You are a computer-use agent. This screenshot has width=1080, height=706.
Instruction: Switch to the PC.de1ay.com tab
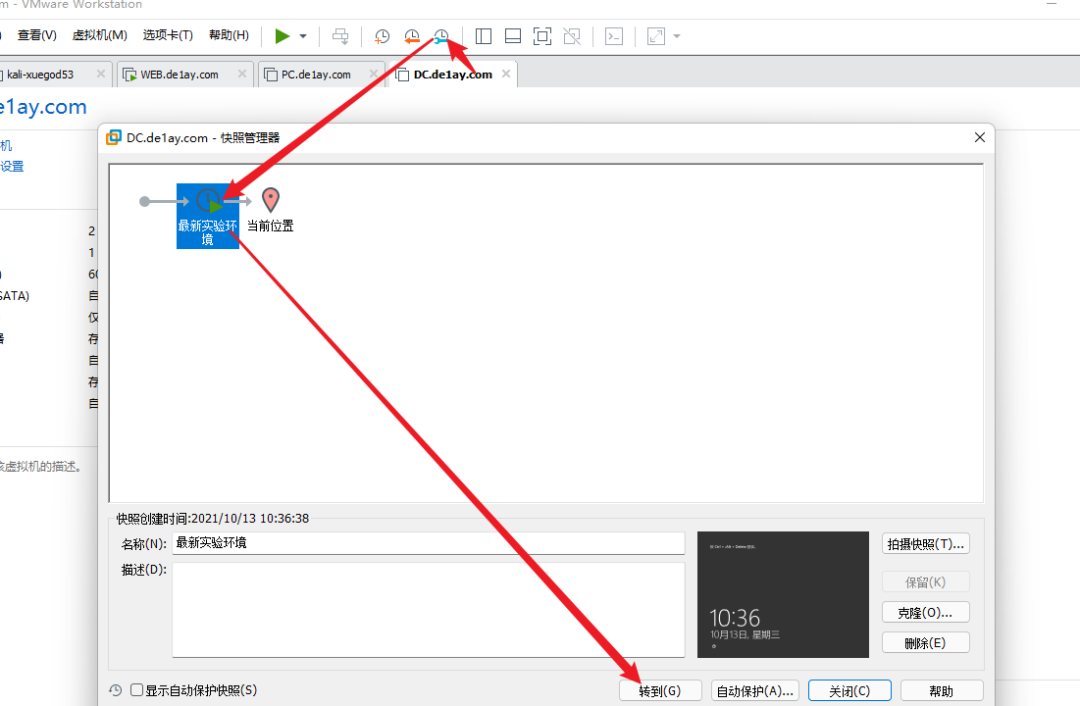coord(315,74)
